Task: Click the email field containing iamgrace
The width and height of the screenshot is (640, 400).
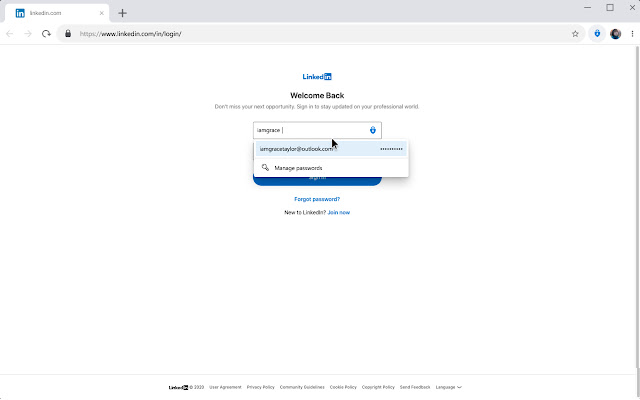Action: (317, 130)
